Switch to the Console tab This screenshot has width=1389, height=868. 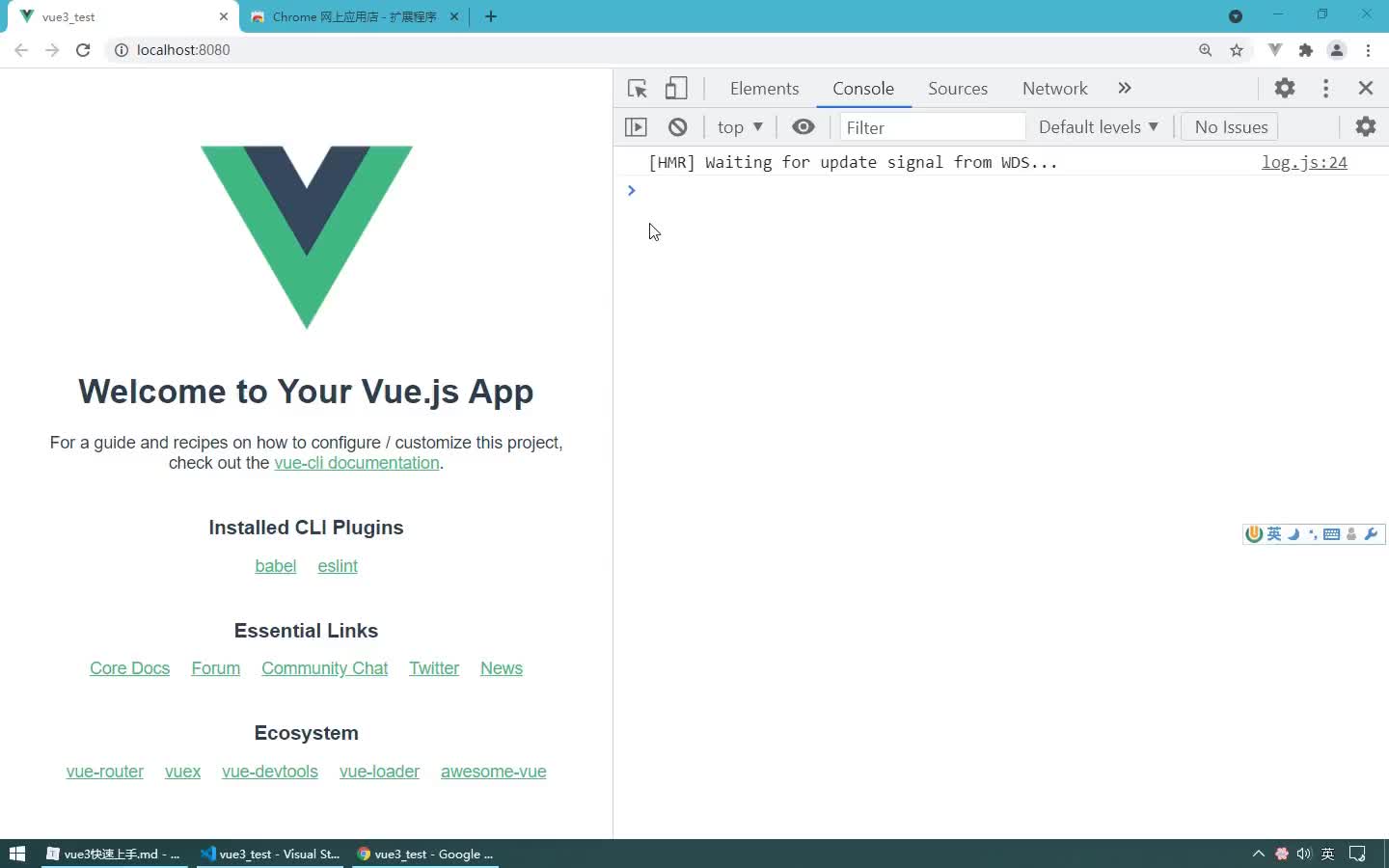[863, 89]
